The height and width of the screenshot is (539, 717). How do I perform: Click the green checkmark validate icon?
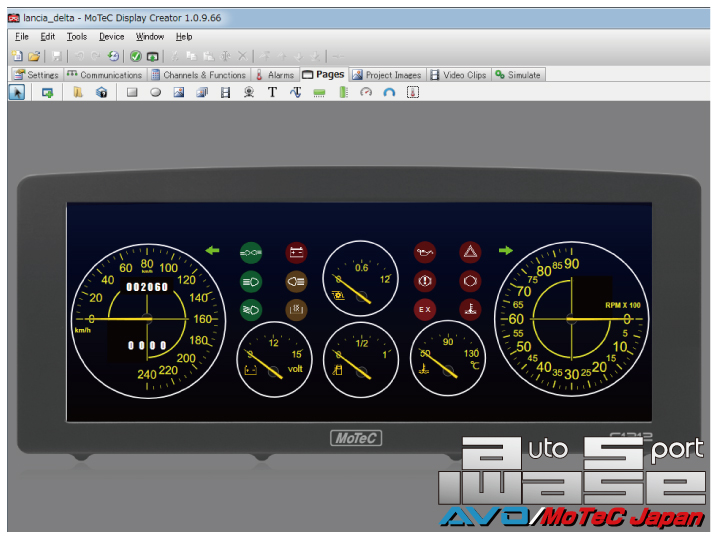point(136,56)
